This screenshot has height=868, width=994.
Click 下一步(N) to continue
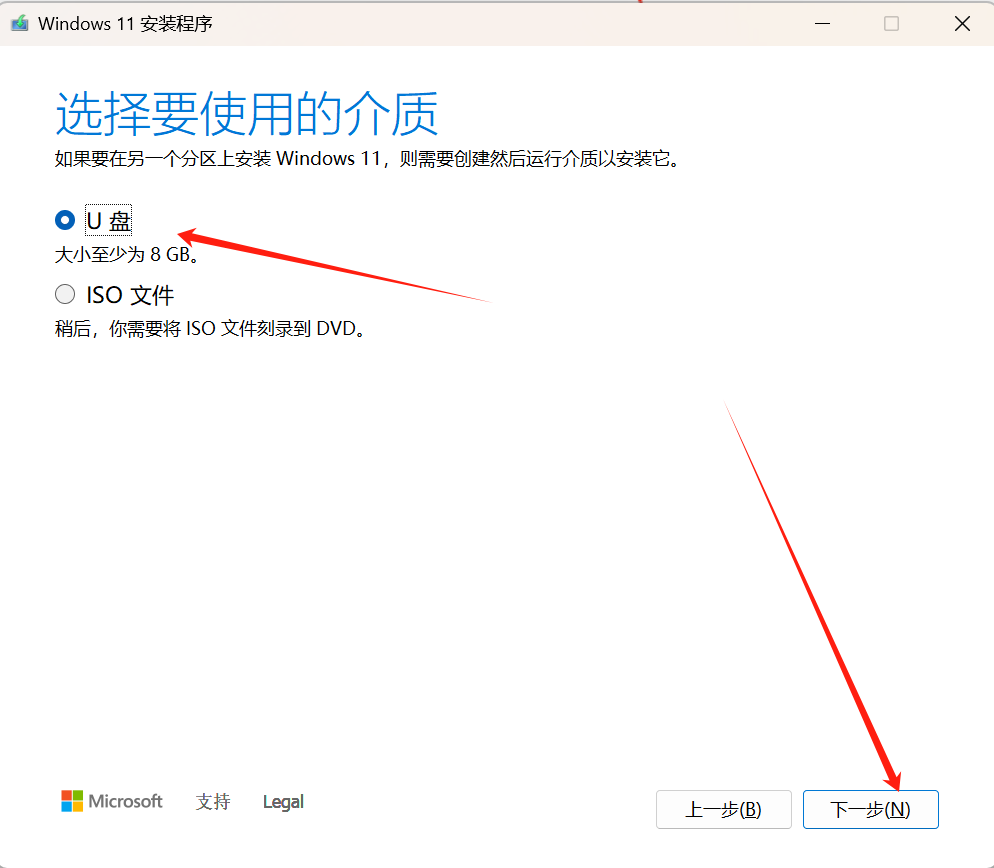click(x=869, y=809)
